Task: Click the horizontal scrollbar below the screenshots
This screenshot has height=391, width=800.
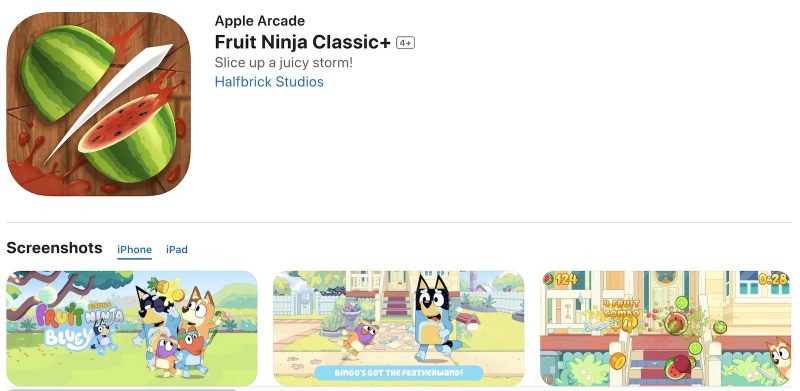Action: click(x=121, y=389)
